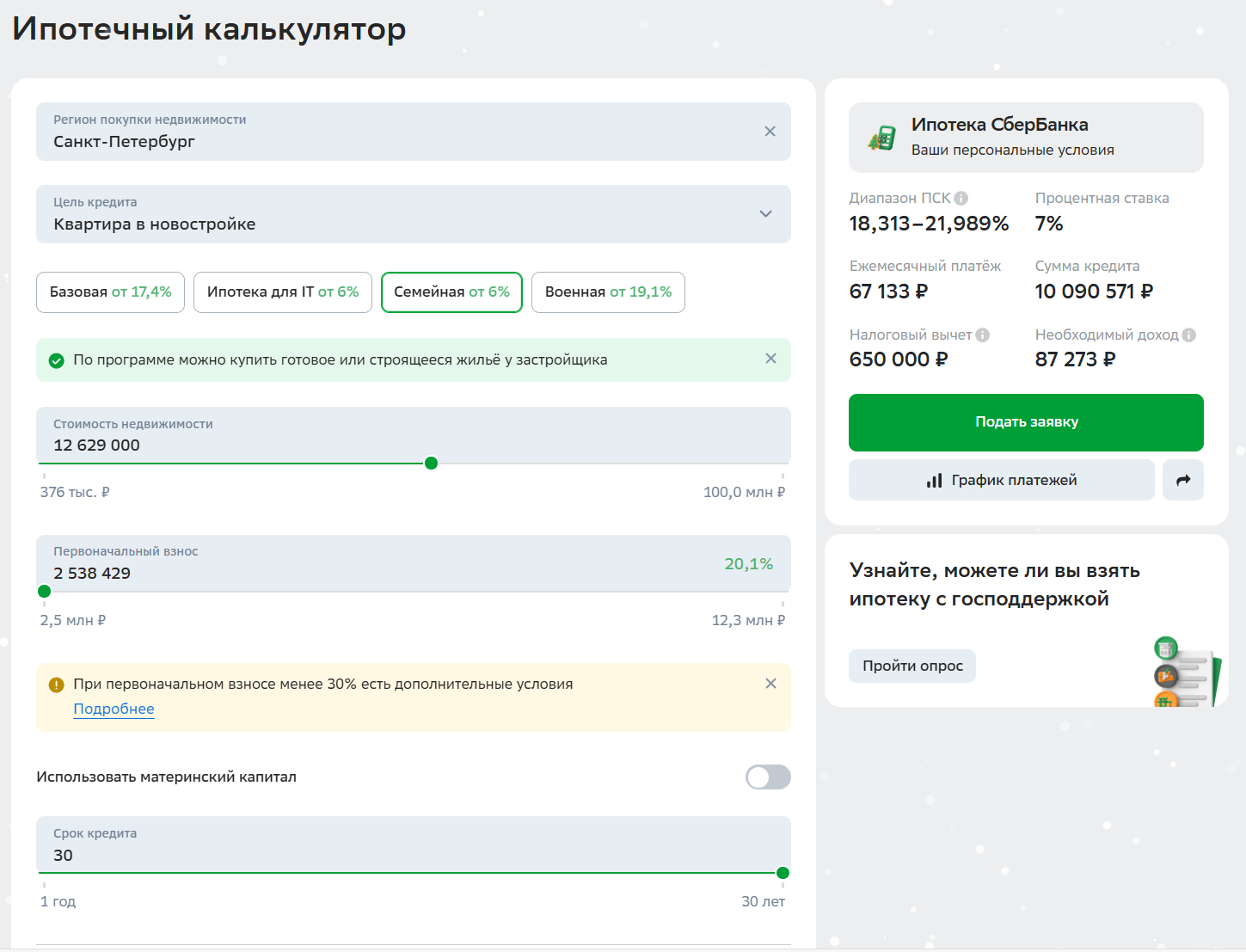Close the yellow down payment warning
The width and height of the screenshot is (1246, 952).
(x=770, y=684)
